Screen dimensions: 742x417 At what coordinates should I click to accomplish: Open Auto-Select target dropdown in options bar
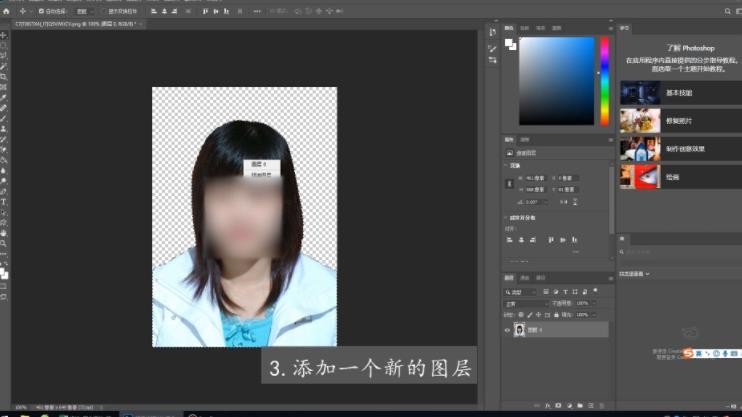83,11
